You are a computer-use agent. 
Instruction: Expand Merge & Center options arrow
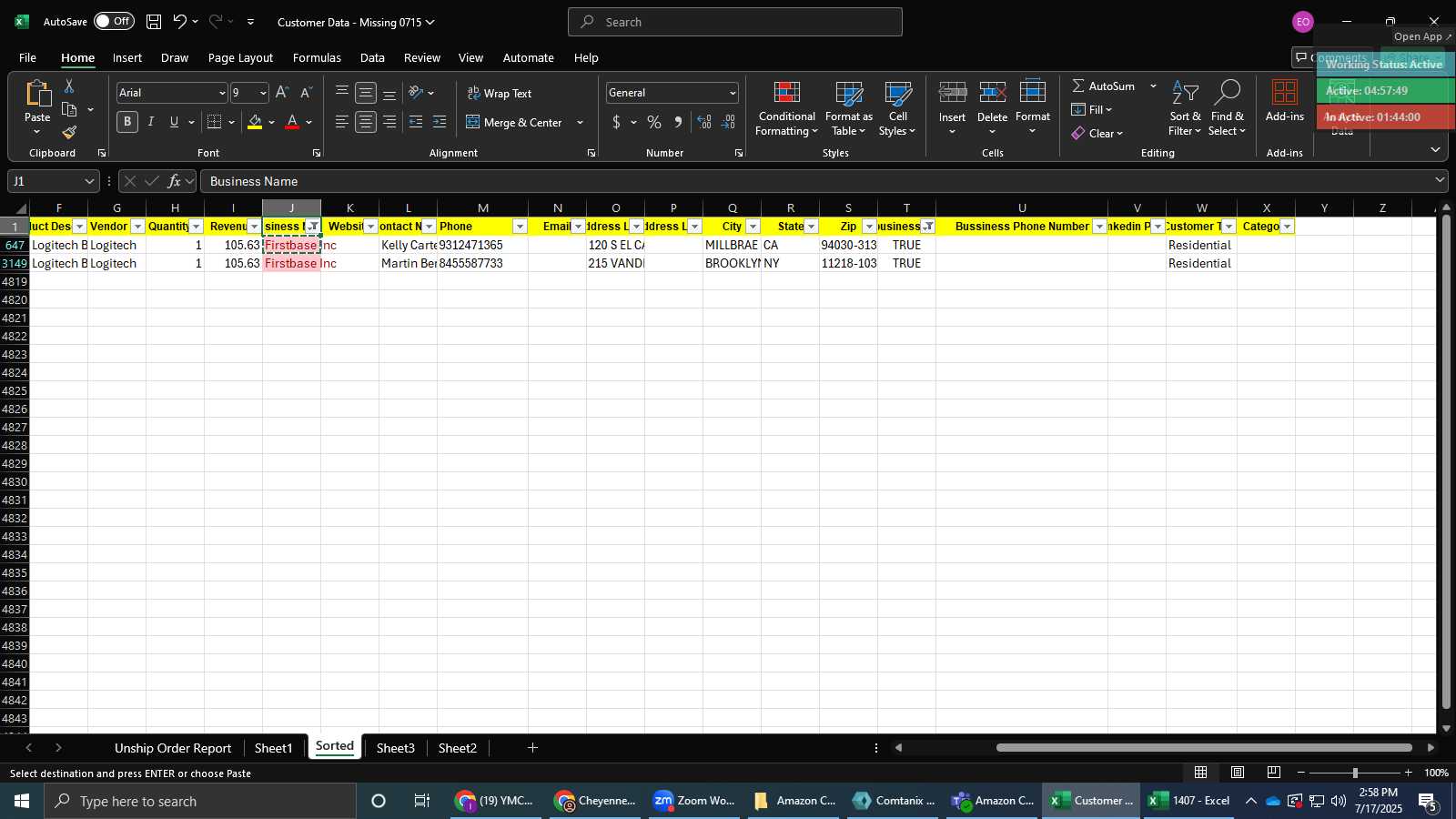[580, 122]
